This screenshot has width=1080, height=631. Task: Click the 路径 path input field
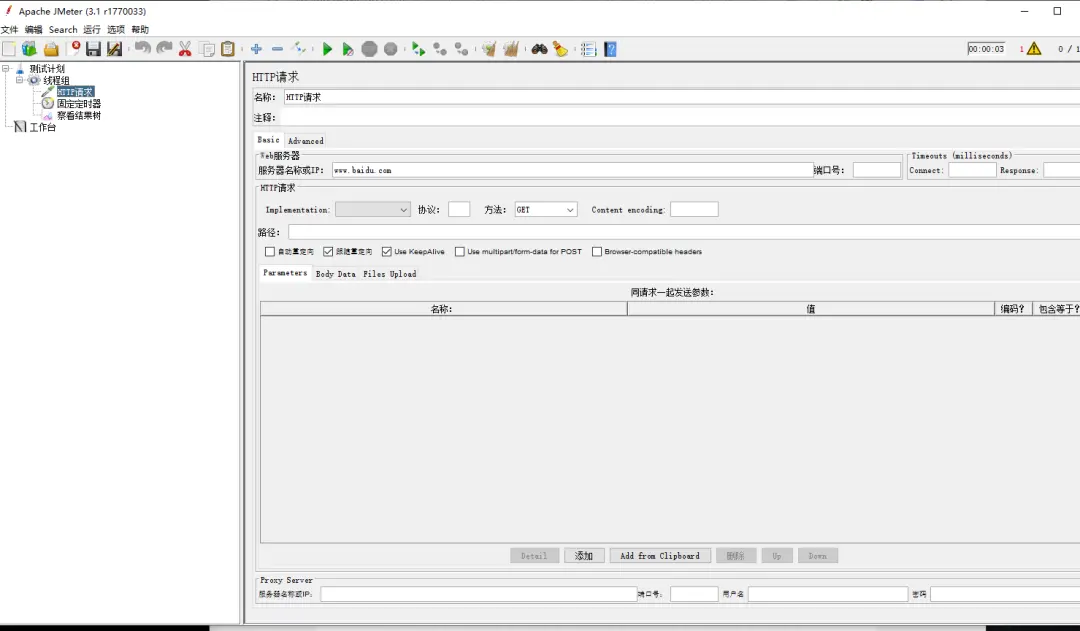tap(683, 232)
